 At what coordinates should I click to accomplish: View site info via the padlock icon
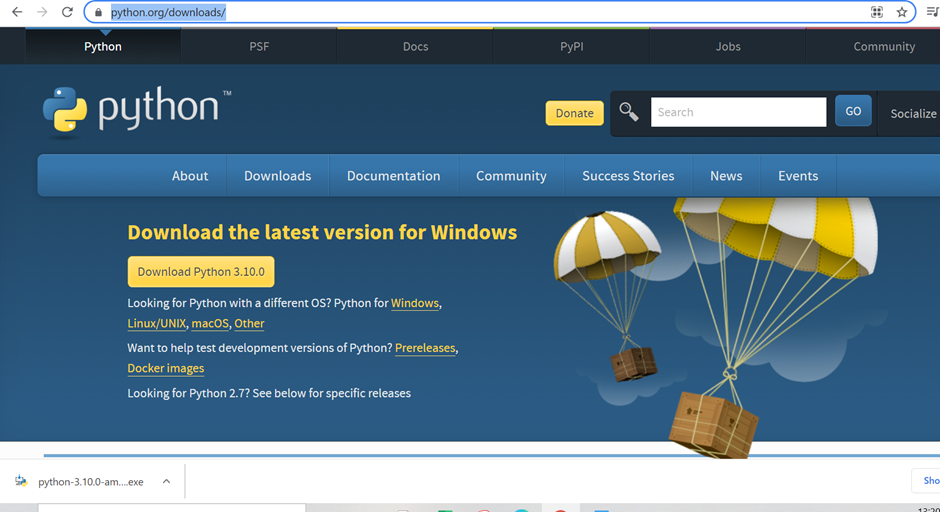coord(98,12)
